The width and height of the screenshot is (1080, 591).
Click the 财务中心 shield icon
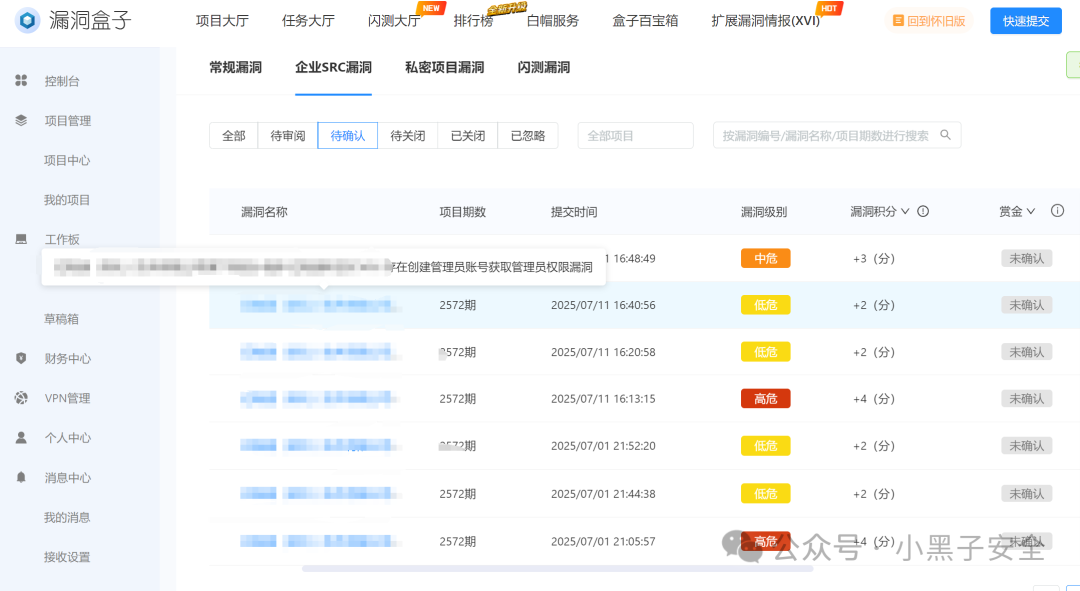point(21,358)
